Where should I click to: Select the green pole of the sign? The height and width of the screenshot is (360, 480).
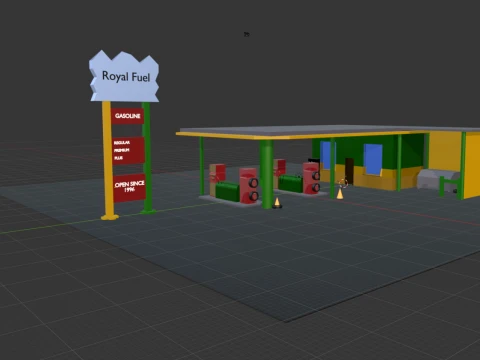click(x=147, y=157)
